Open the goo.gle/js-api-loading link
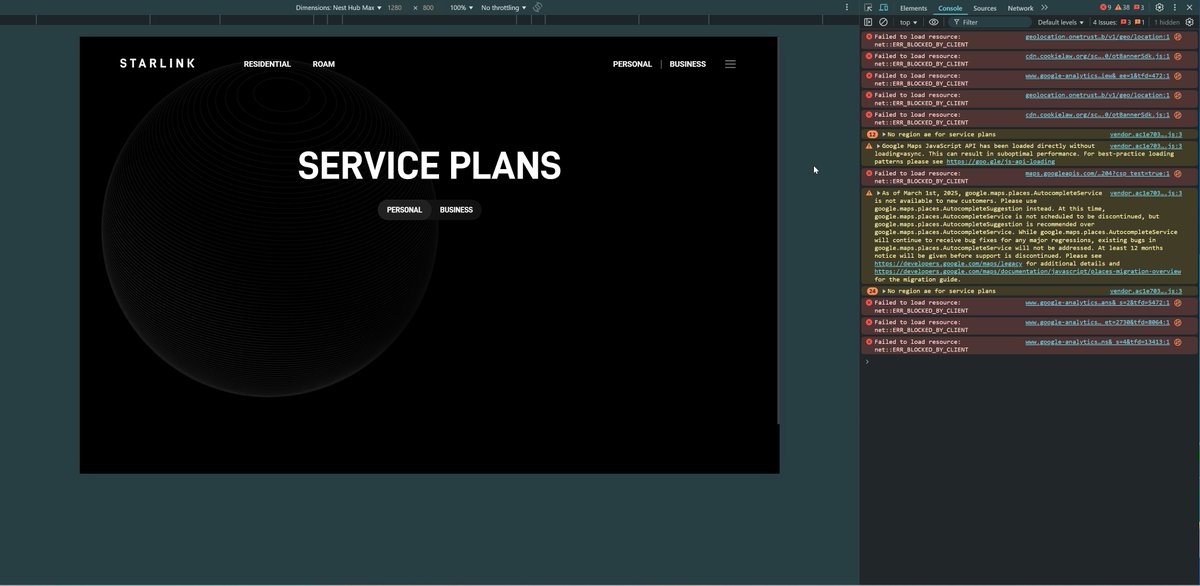 (x=1000, y=161)
